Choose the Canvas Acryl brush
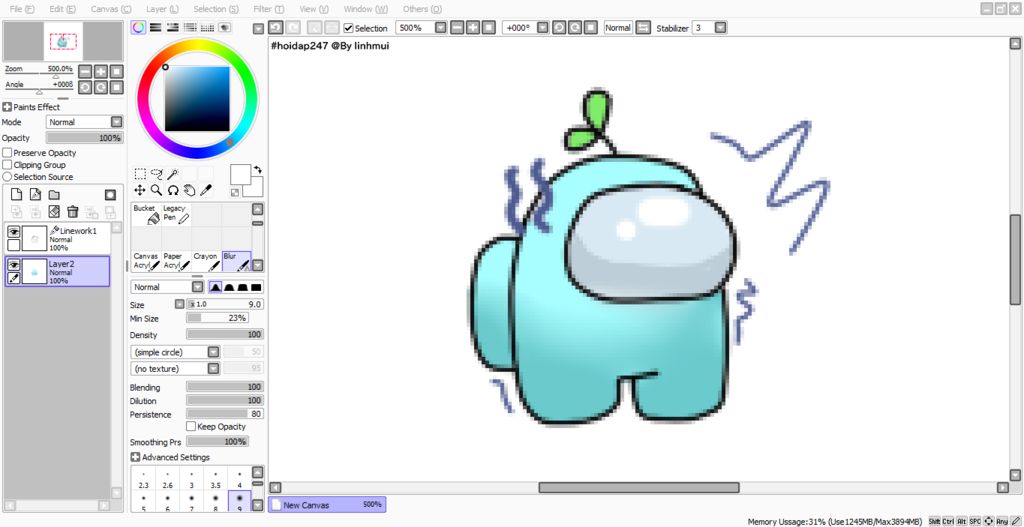The width and height of the screenshot is (1024, 527). [x=146, y=261]
